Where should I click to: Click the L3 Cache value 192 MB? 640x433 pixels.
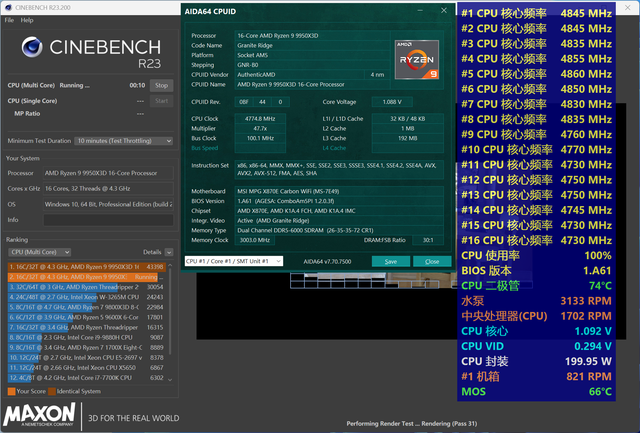click(x=408, y=138)
